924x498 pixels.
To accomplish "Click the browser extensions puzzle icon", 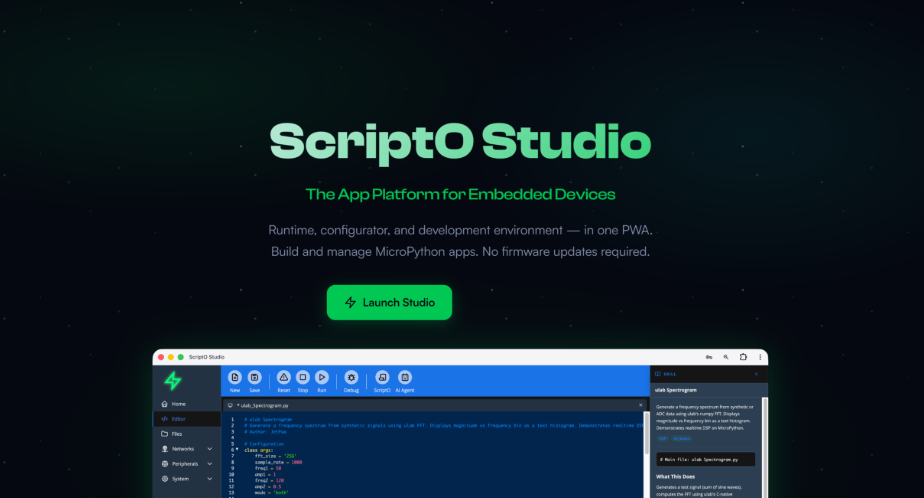I will click(742, 357).
